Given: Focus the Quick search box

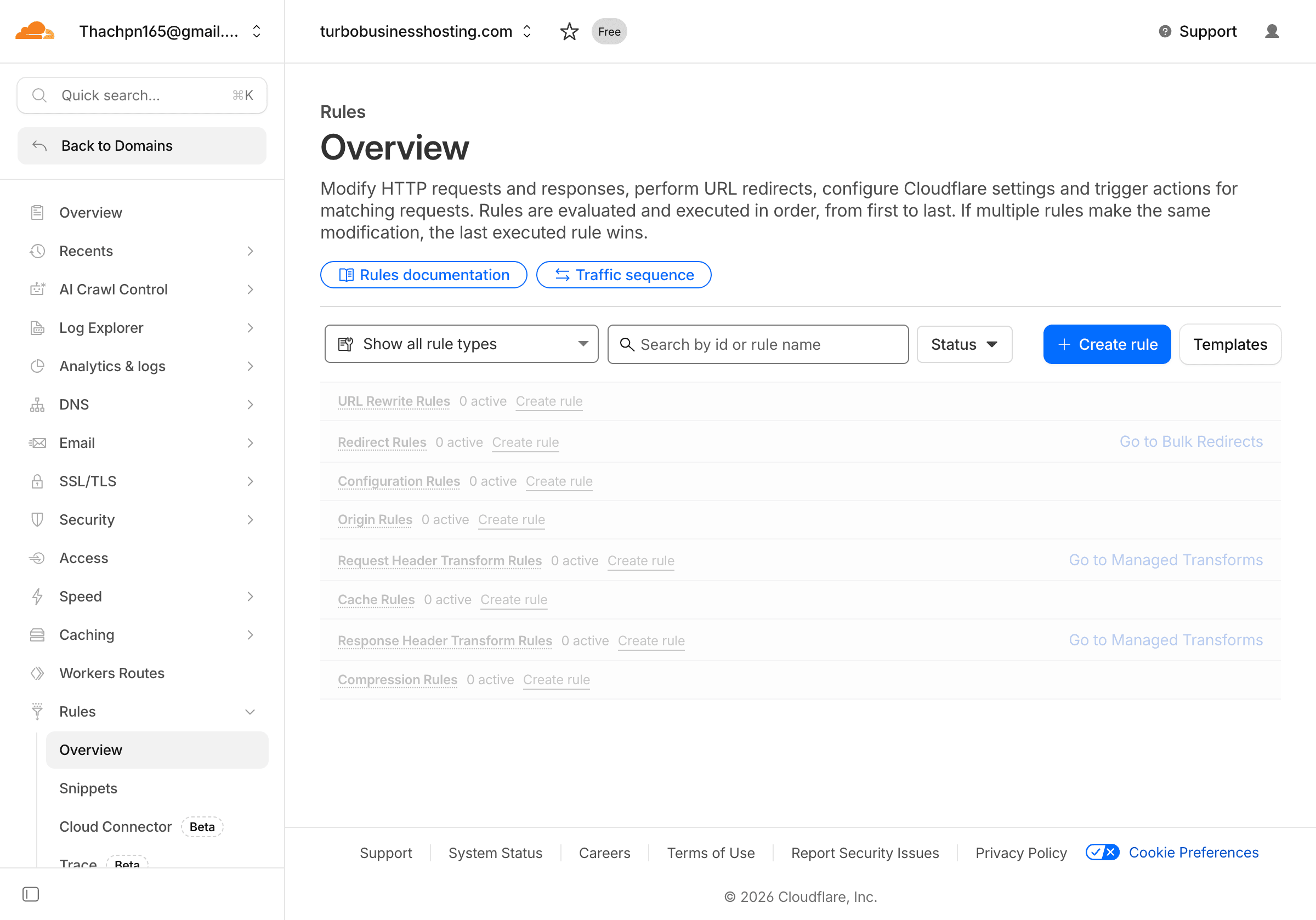Looking at the screenshot, I should coord(141,95).
